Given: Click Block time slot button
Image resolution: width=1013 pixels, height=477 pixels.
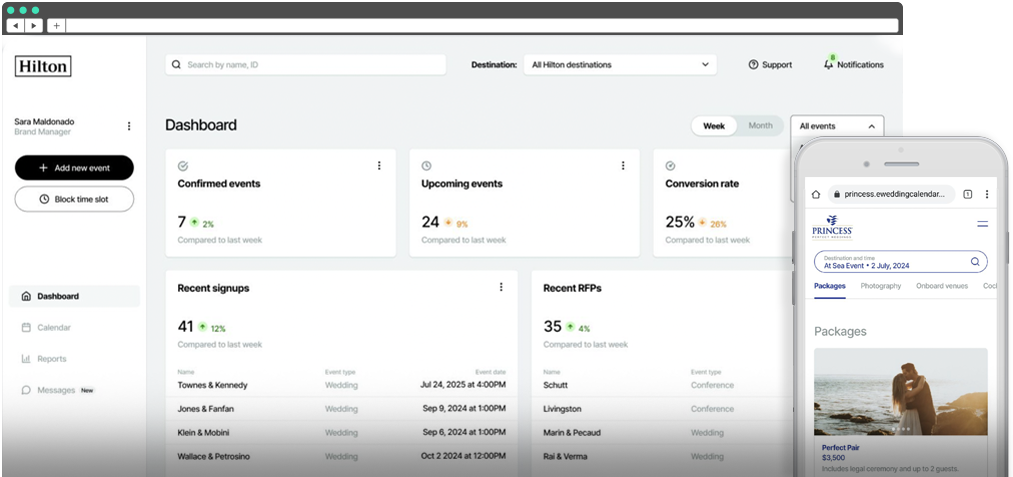Looking at the screenshot, I should click(x=74, y=199).
